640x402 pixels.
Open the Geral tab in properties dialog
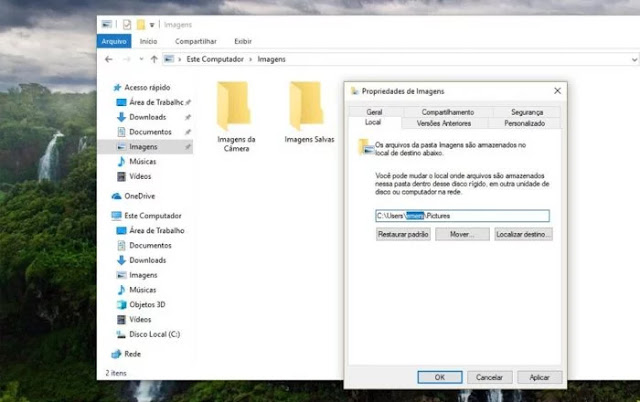374,112
